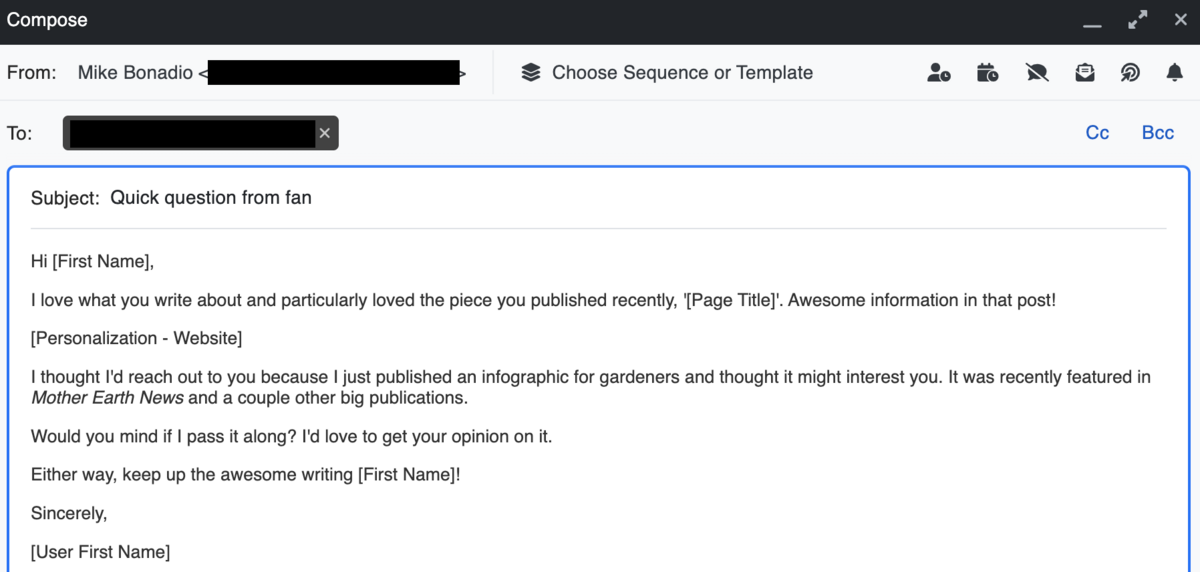Remove the recipient using its X
The width and height of the screenshot is (1200, 572).
pyautogui.click(x=324, y=133)
